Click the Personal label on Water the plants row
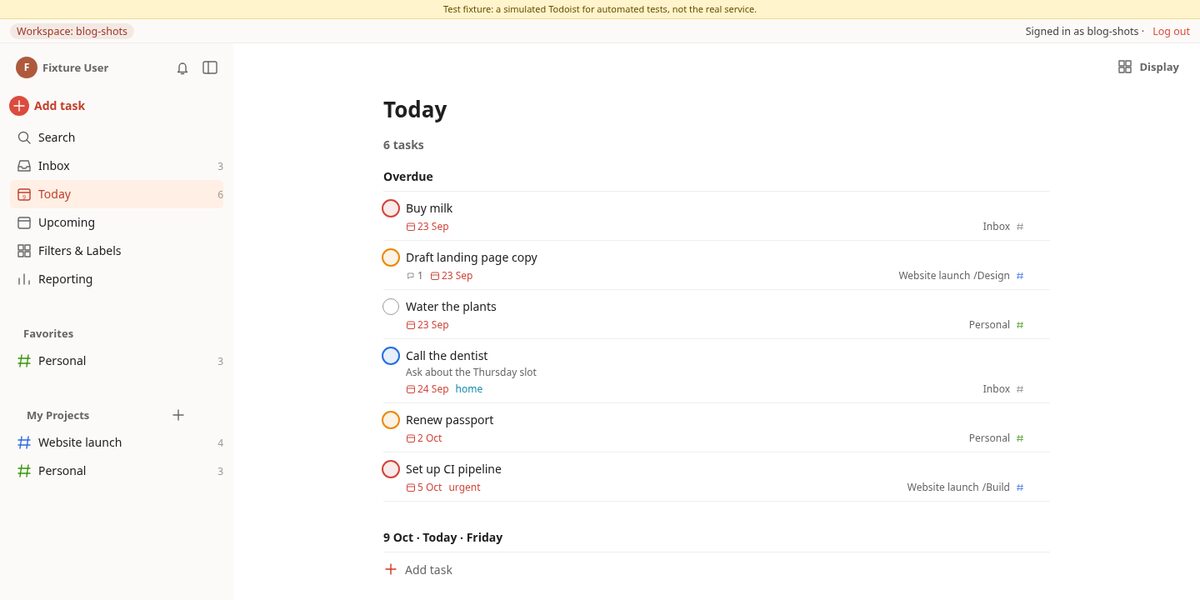This screenshot has width=1200, height=600. click(x=989, y=325)
